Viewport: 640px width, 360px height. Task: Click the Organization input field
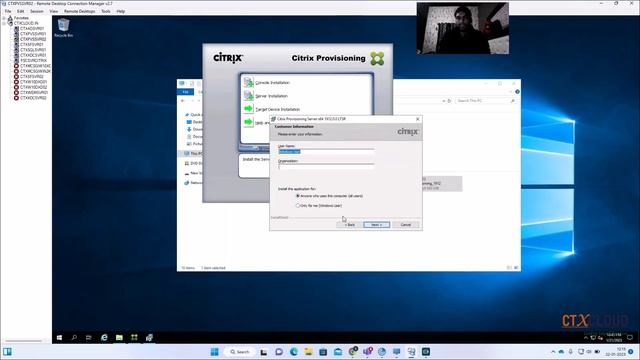(326, 167)
